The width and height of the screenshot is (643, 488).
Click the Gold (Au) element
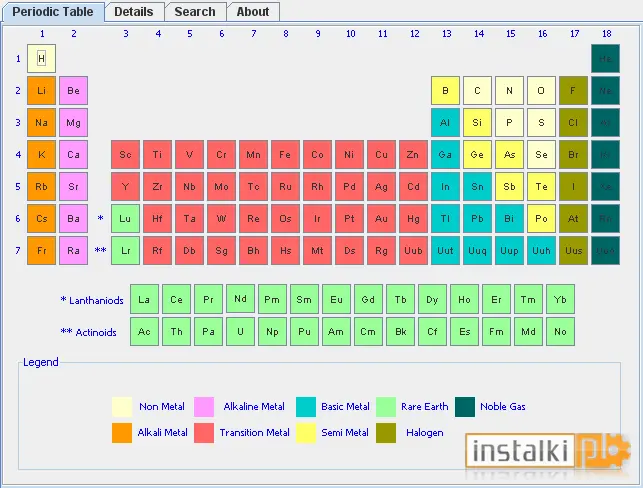381,219
